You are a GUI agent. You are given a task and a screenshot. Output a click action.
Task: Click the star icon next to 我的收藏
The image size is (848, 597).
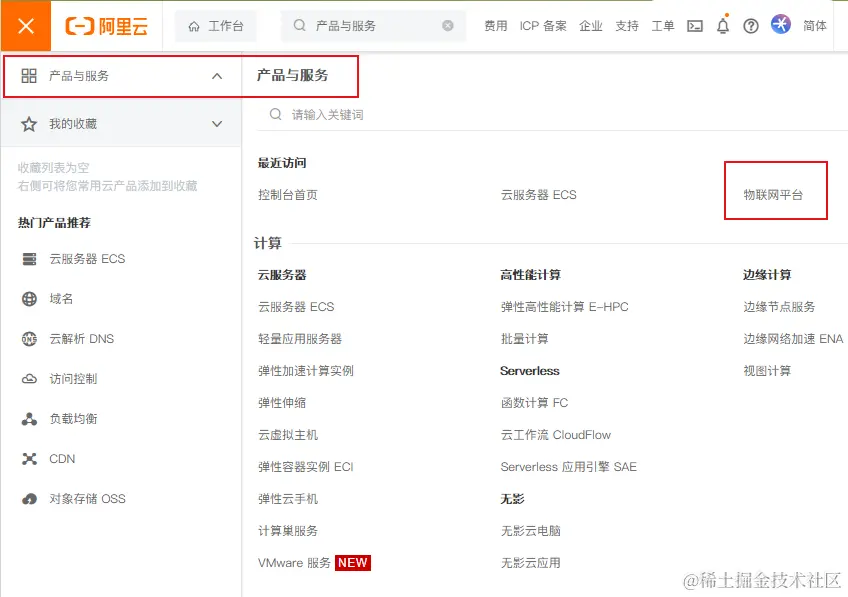click(x=29, y=124)
